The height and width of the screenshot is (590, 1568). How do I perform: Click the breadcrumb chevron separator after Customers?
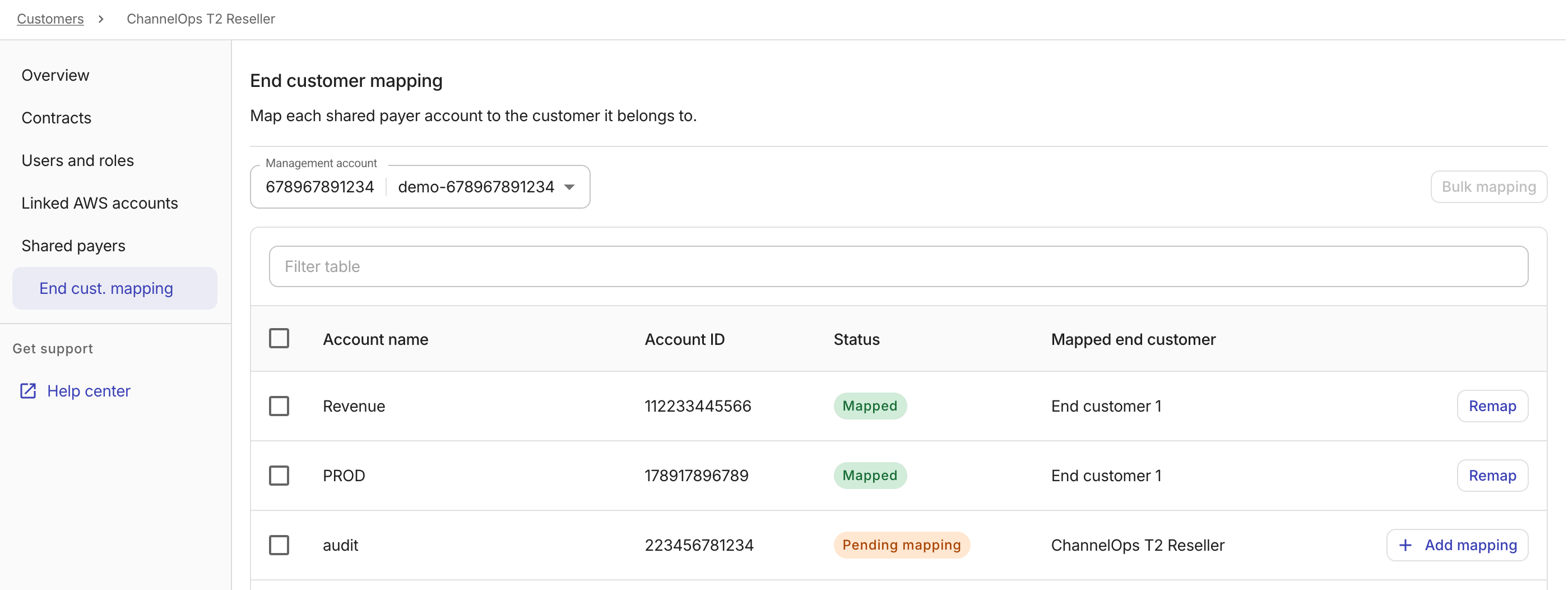click(x=101, y=19)
